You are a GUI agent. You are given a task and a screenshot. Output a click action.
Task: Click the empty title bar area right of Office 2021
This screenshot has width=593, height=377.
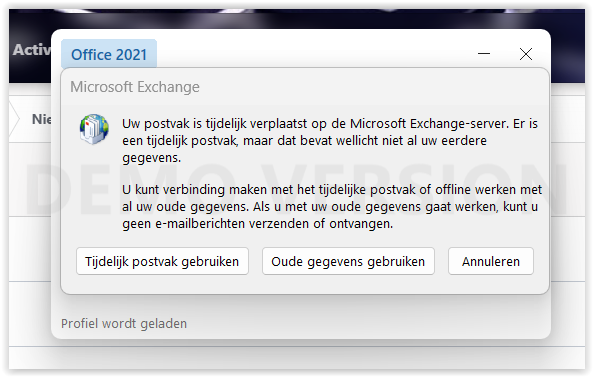[314, 54]
